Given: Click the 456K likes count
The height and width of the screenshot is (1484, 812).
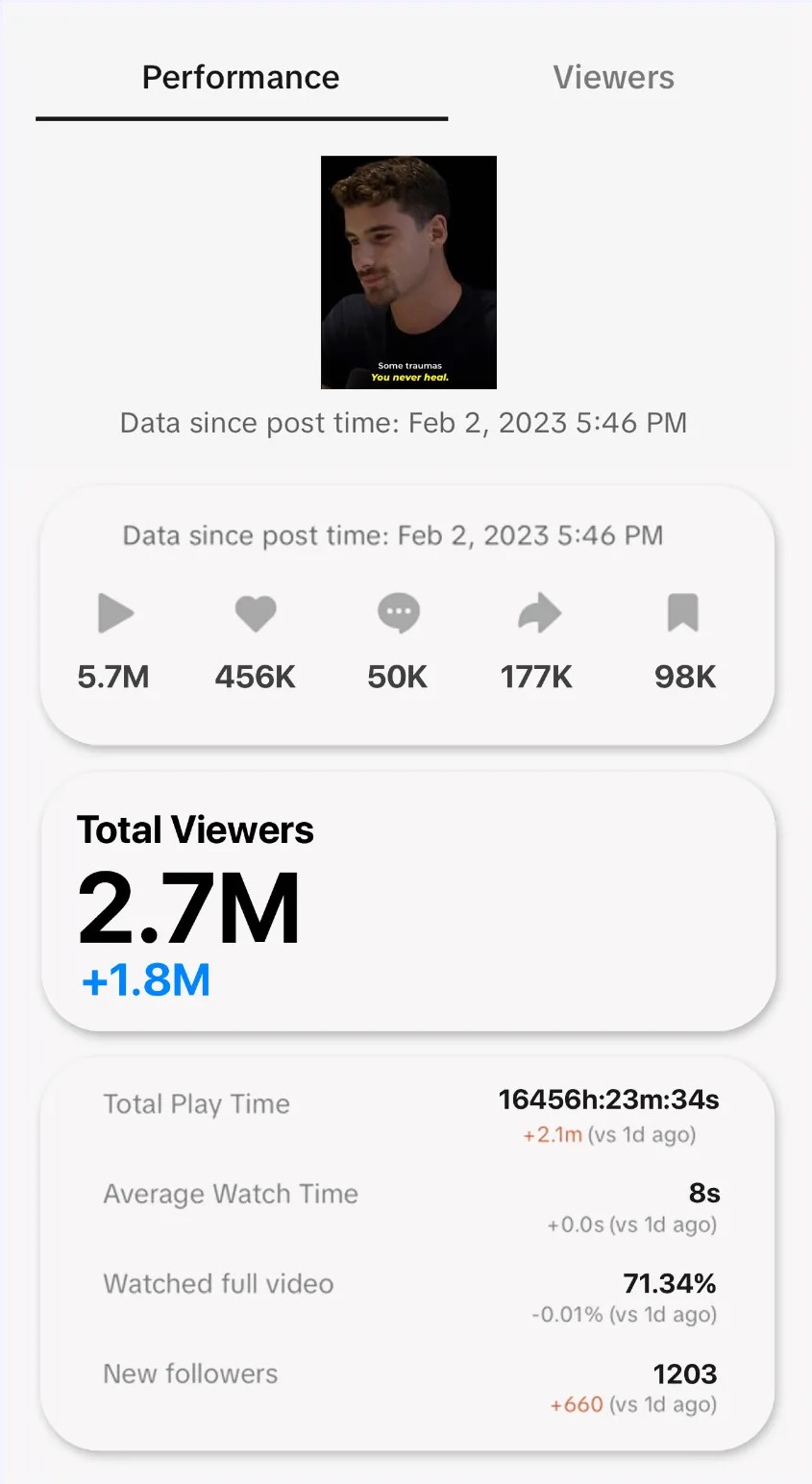Looking at the screenshot, I should pyautogui.click(x=256, y=677).
